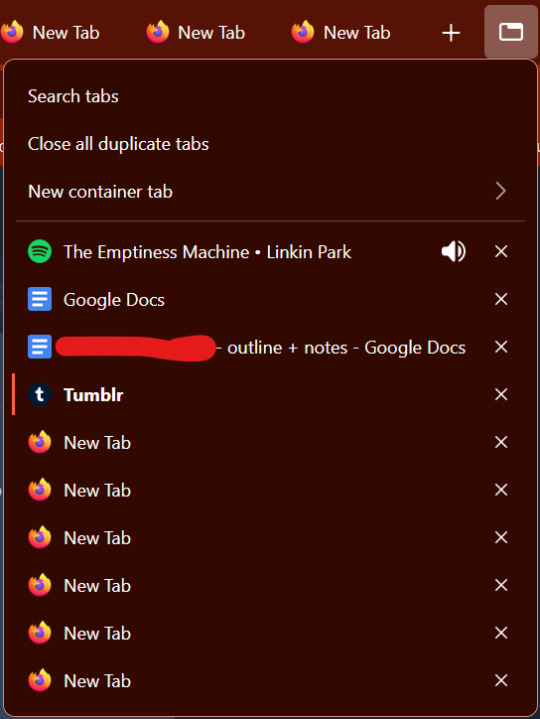The image size is (540, 719).
Task: Close the Tumblr tab
Action: click(501, 394)
